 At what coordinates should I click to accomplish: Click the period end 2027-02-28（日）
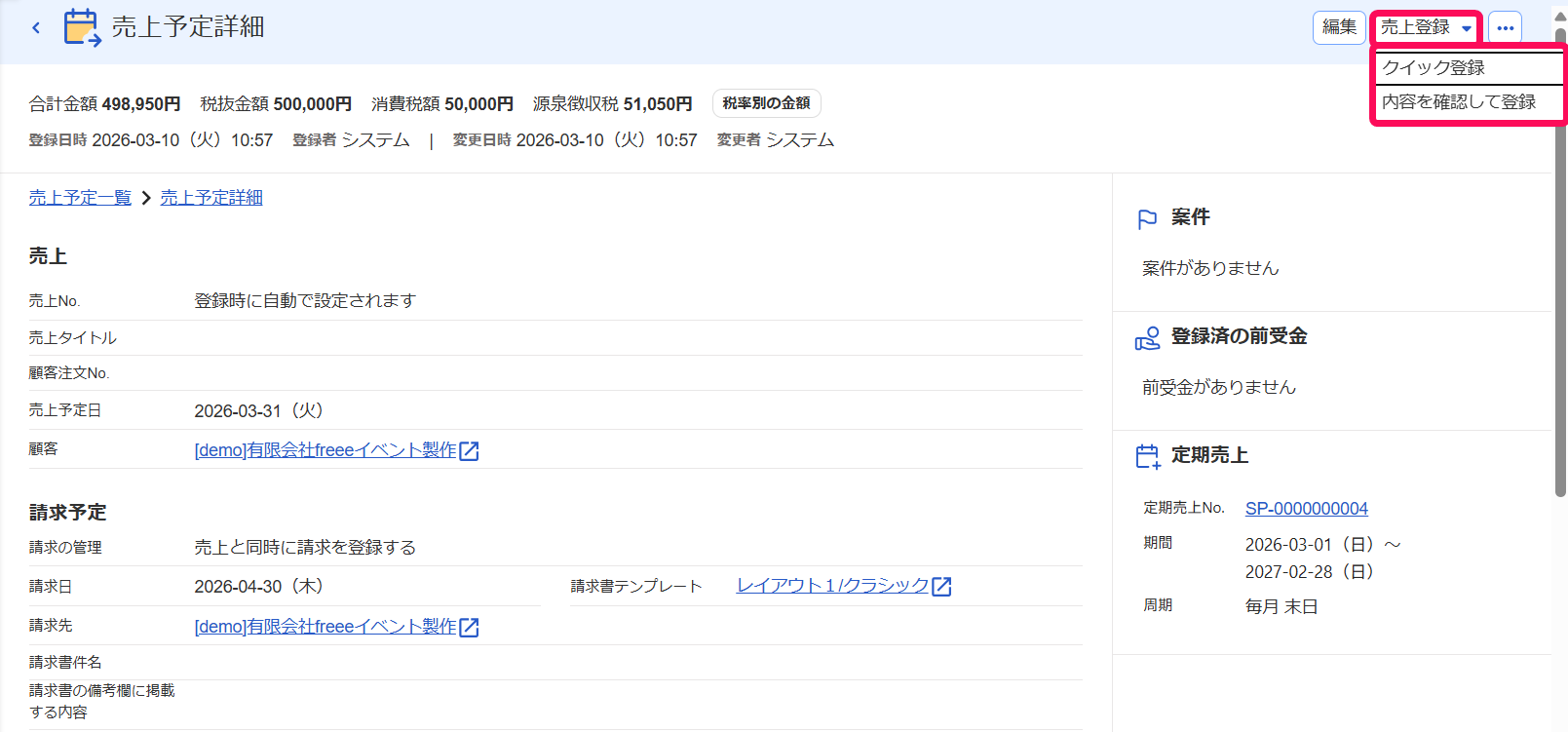click(x=1312, y=571)
